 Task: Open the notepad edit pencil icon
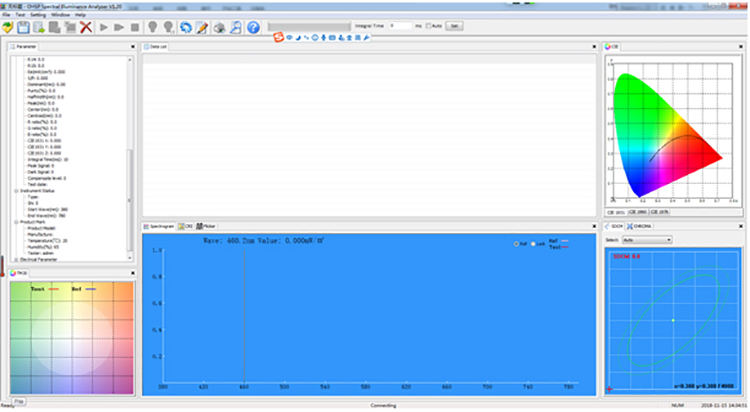coord(203,27)
